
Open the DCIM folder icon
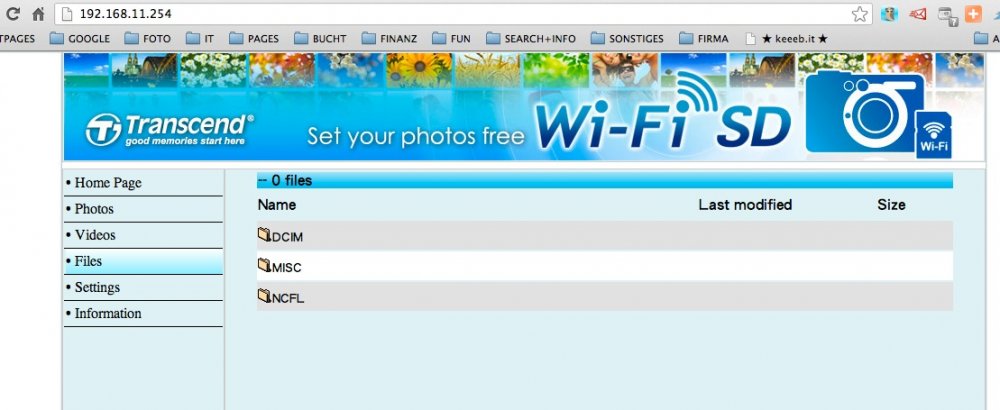tap(265, 235)
